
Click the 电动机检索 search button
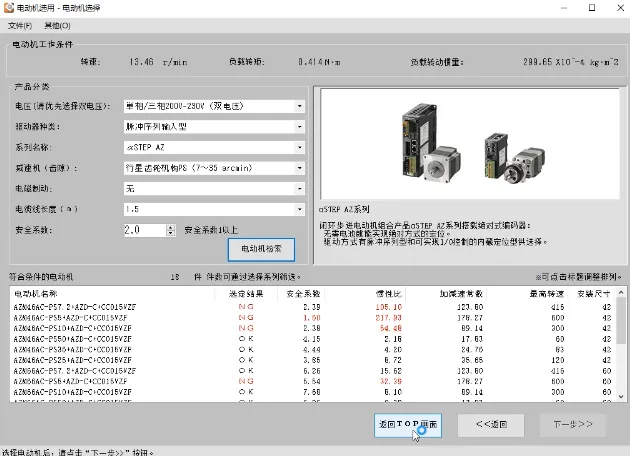[261, 249]
